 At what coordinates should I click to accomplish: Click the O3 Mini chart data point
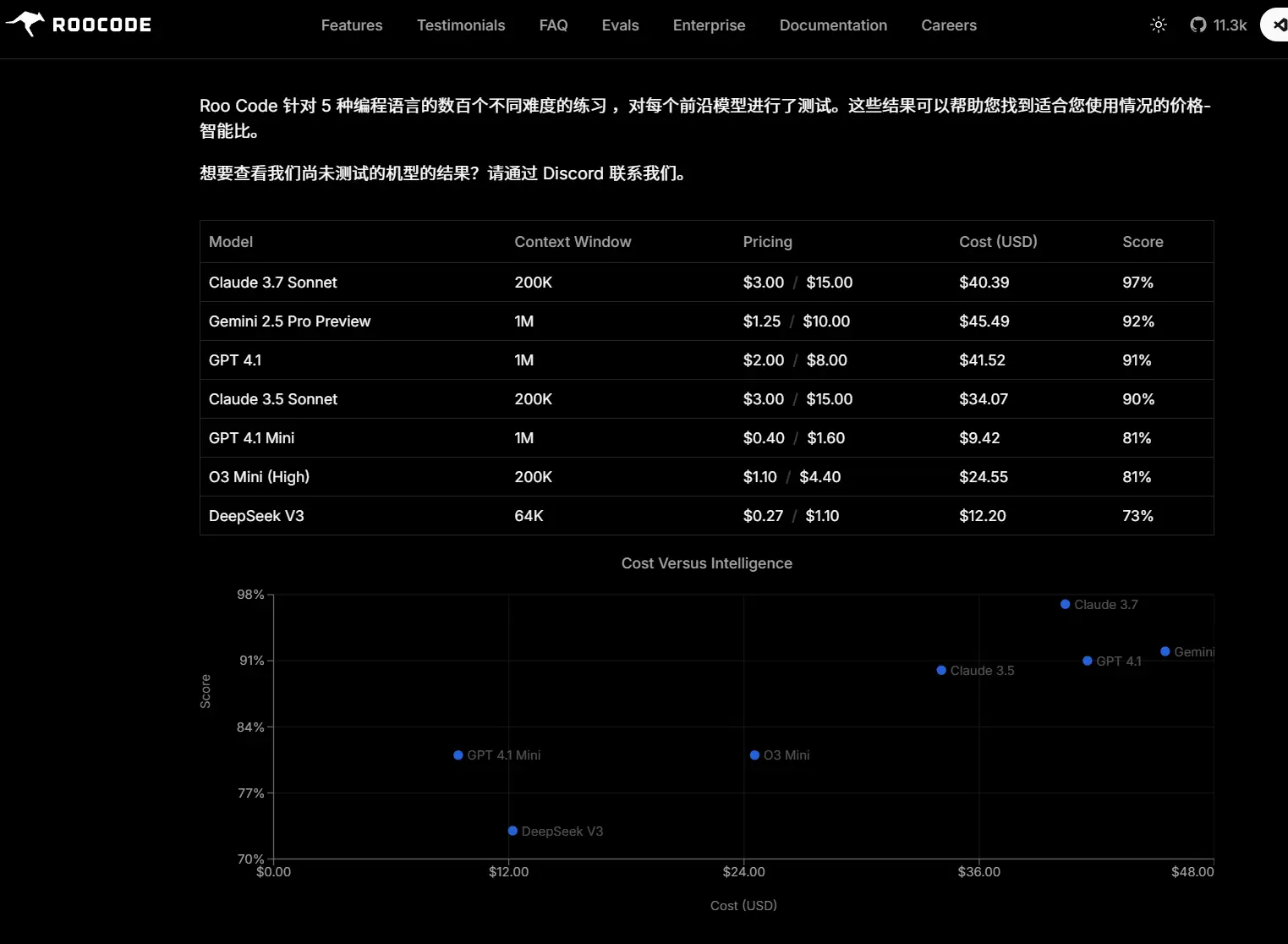[754, 755]
